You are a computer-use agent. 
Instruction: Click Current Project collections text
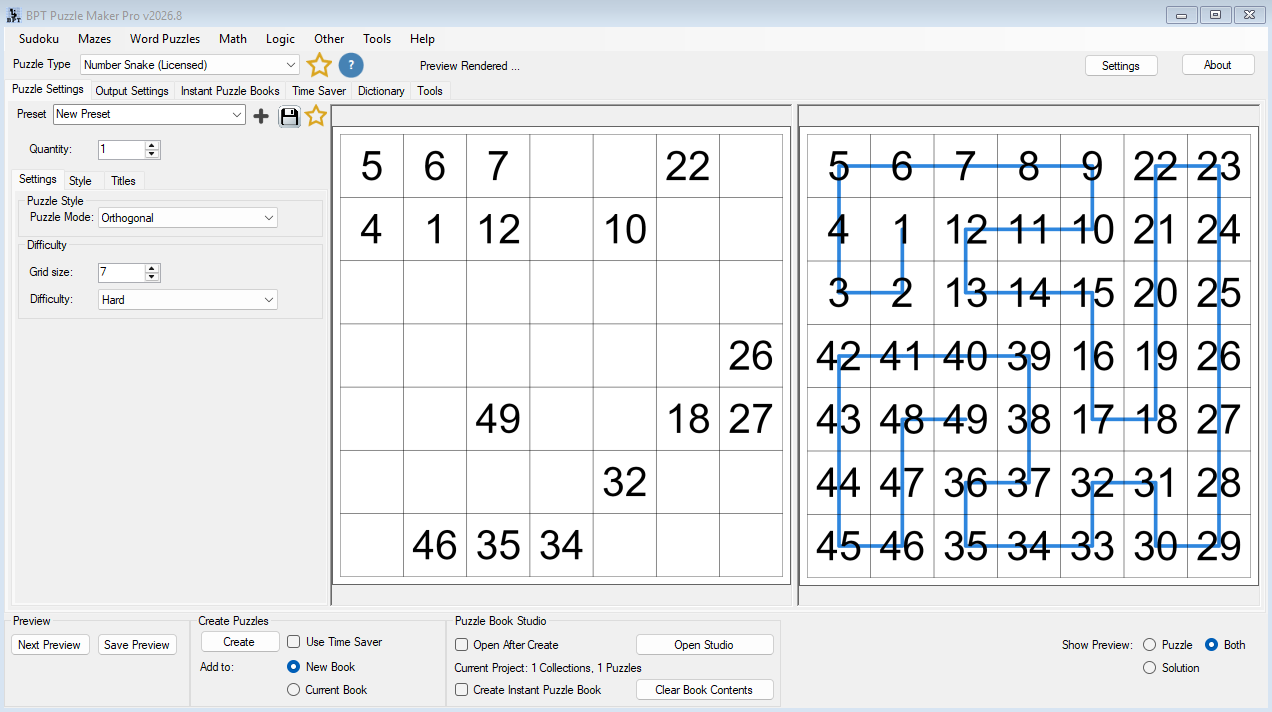548,668
